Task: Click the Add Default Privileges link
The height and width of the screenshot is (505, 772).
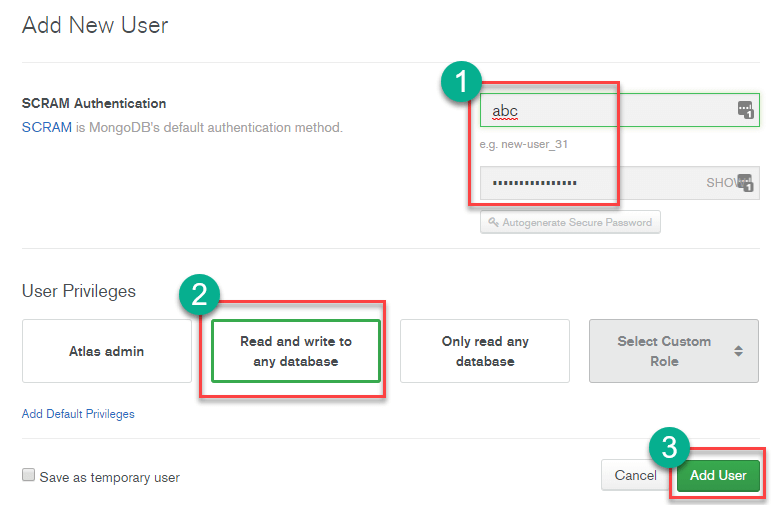Action: 78,414
